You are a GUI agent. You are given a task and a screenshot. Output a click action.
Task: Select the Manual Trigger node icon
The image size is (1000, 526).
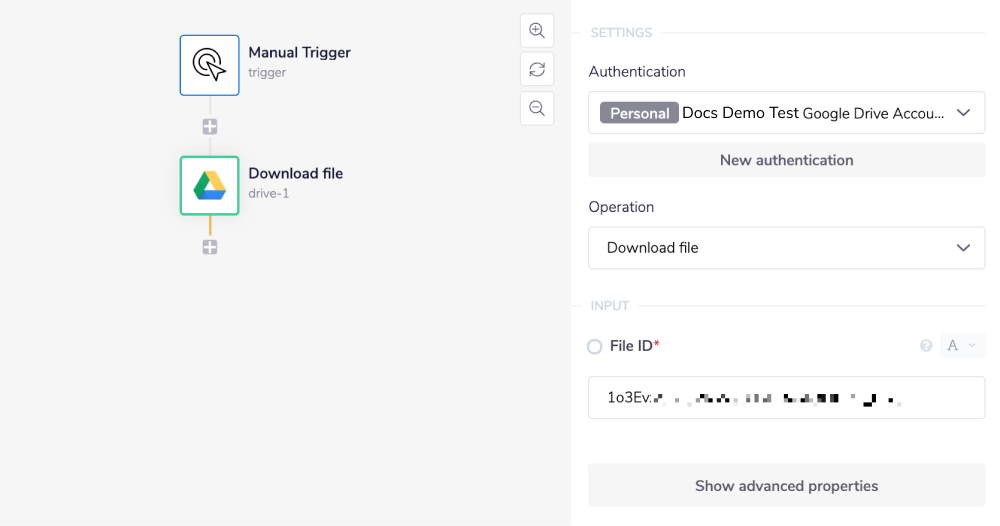tap(209, 65)
